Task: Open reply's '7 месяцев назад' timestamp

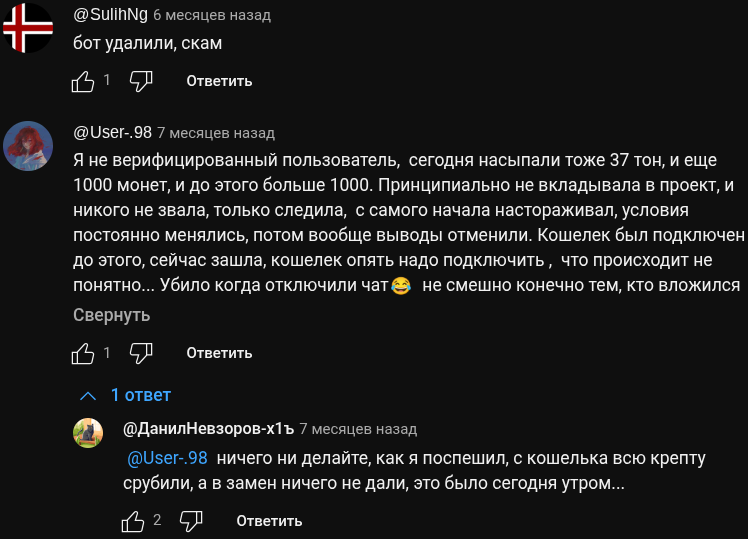Action: (358, 429)
